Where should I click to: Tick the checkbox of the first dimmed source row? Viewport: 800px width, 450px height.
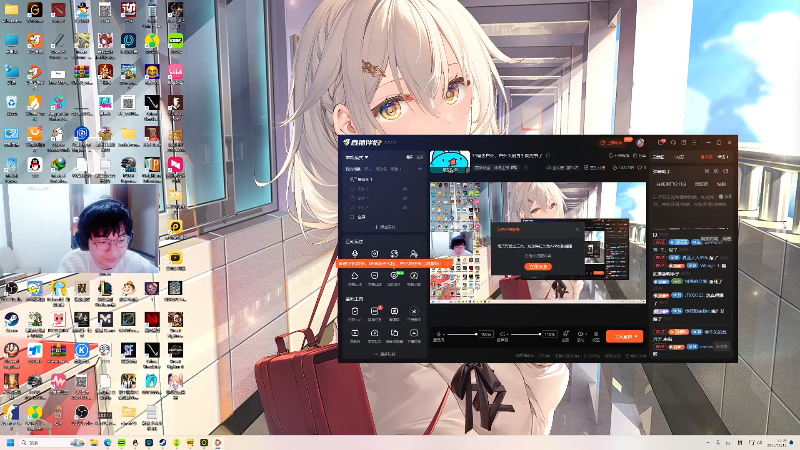(352, 189)
